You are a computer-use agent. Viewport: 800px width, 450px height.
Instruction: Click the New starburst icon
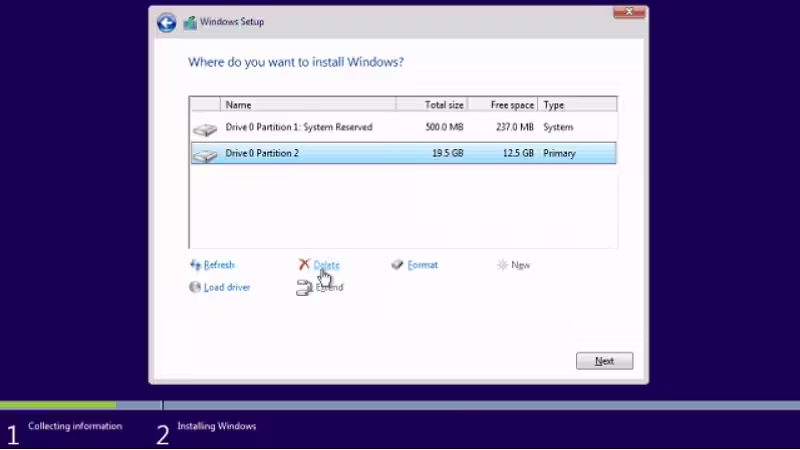[x=503, y=265]
